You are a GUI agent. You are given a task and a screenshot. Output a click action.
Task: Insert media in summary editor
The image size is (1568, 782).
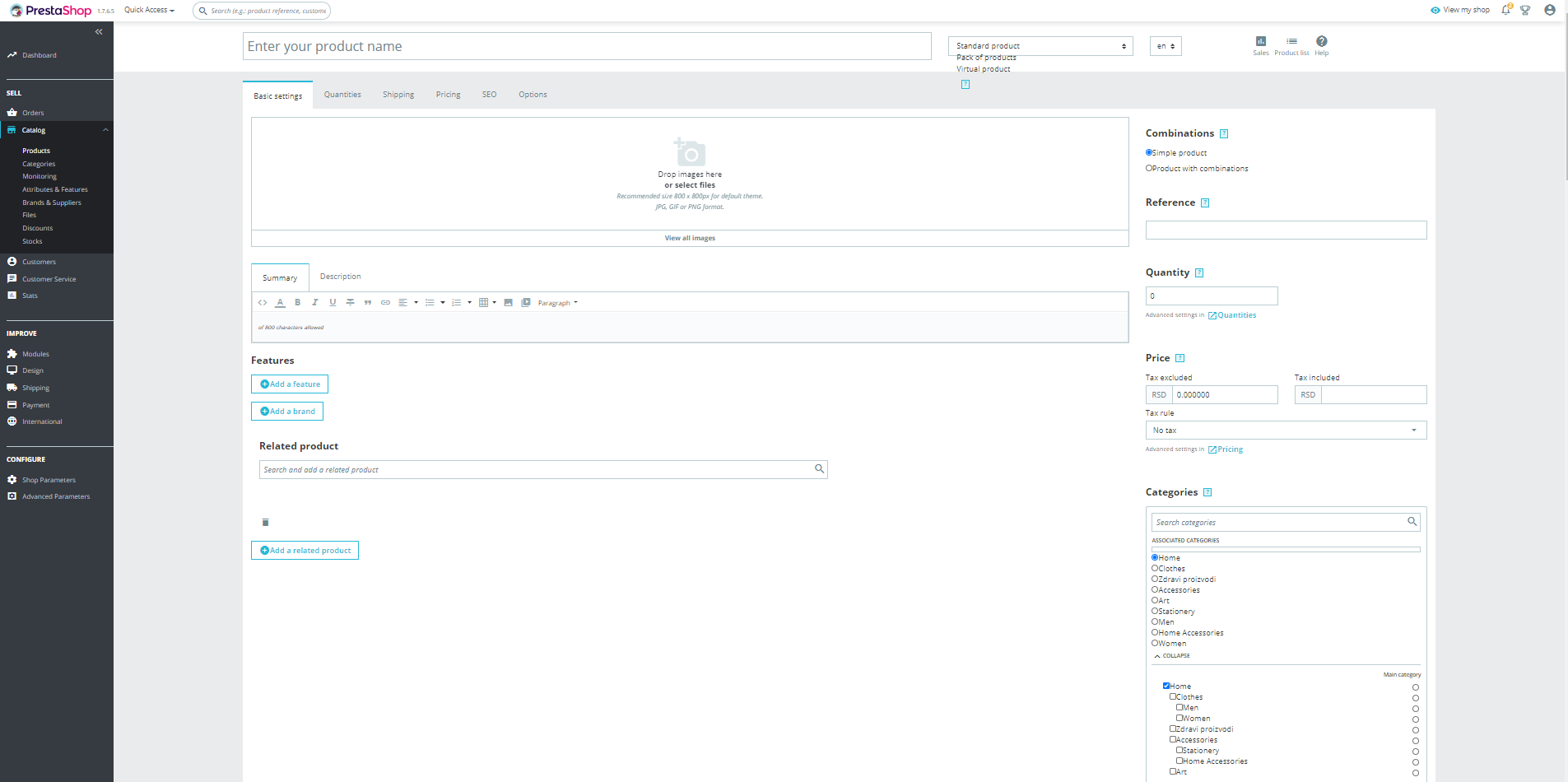click(526, 303)
